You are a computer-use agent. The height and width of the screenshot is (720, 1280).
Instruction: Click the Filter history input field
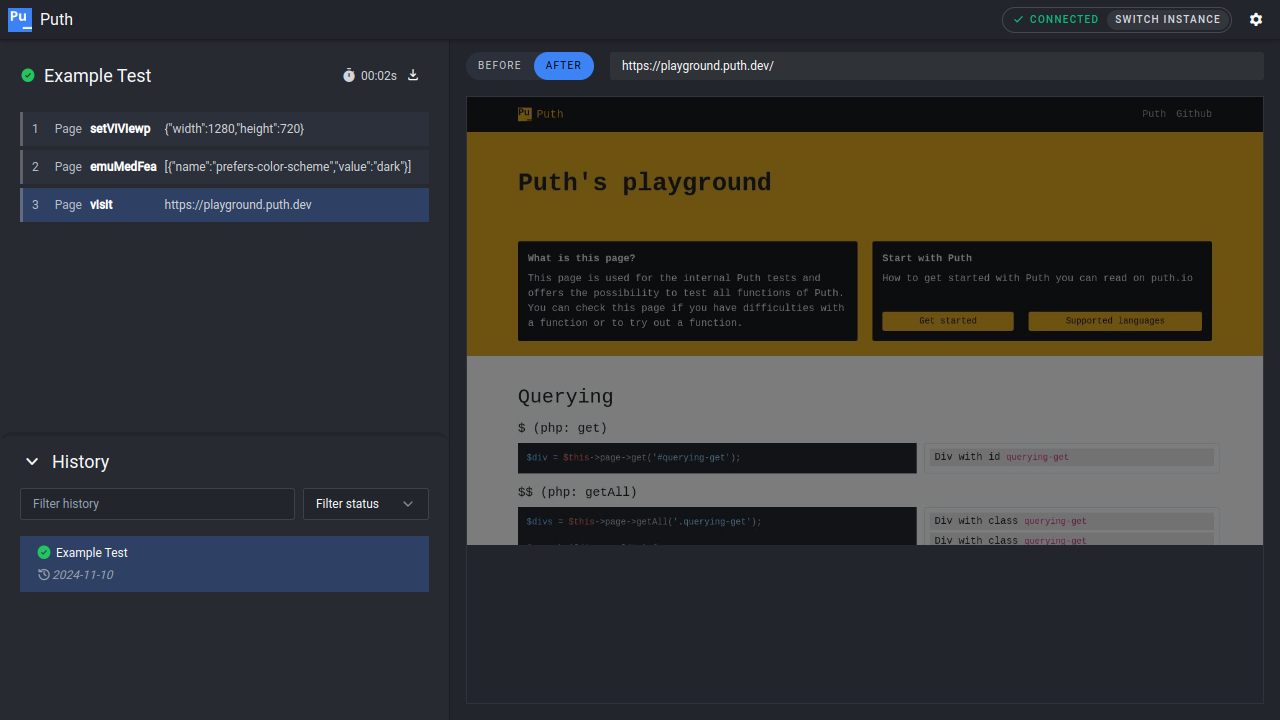(x=157, y=504)
